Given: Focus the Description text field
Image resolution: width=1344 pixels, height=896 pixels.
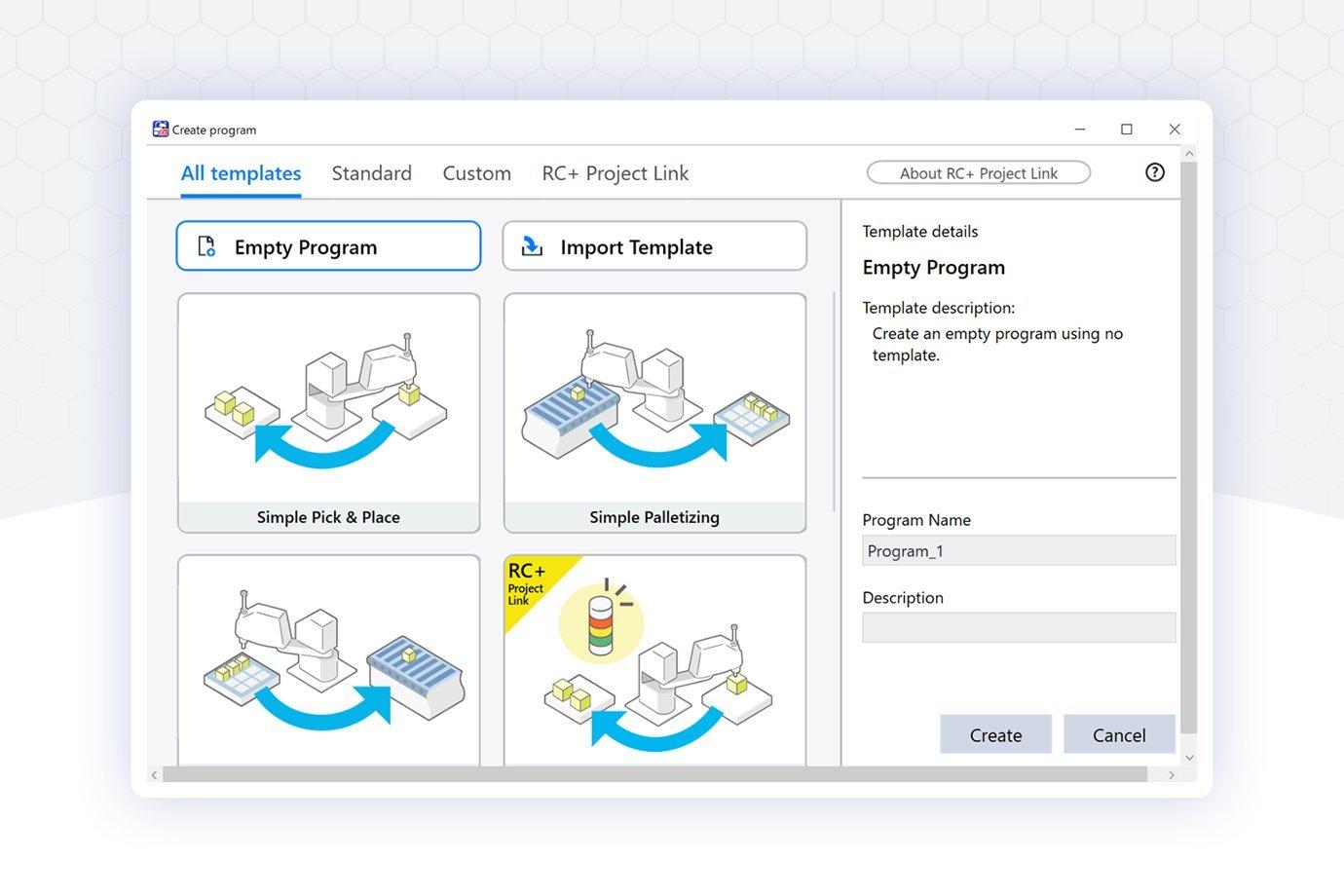Looking at the screenshot, I should point(1018,627).
